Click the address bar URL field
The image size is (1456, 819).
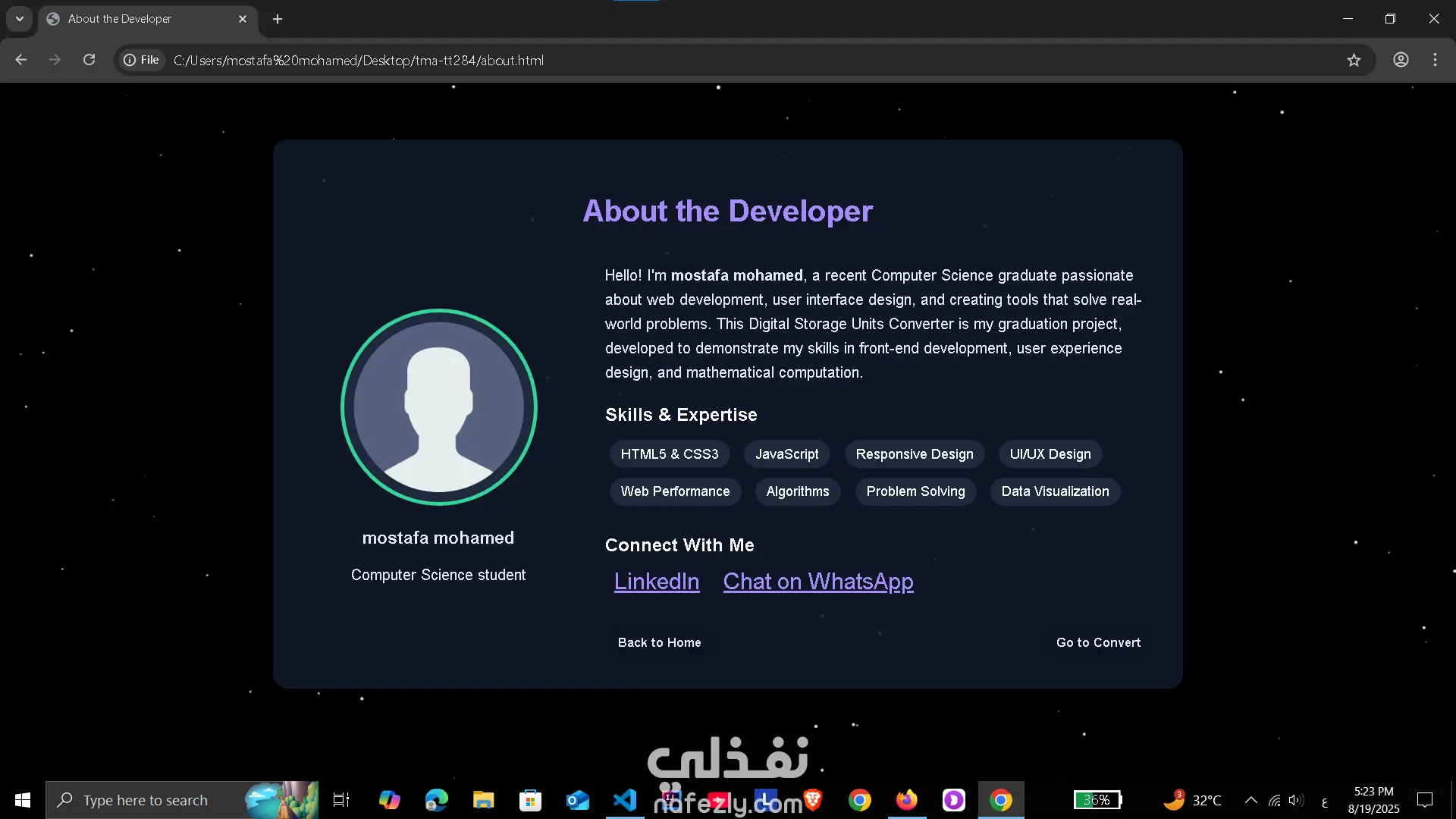682,60
